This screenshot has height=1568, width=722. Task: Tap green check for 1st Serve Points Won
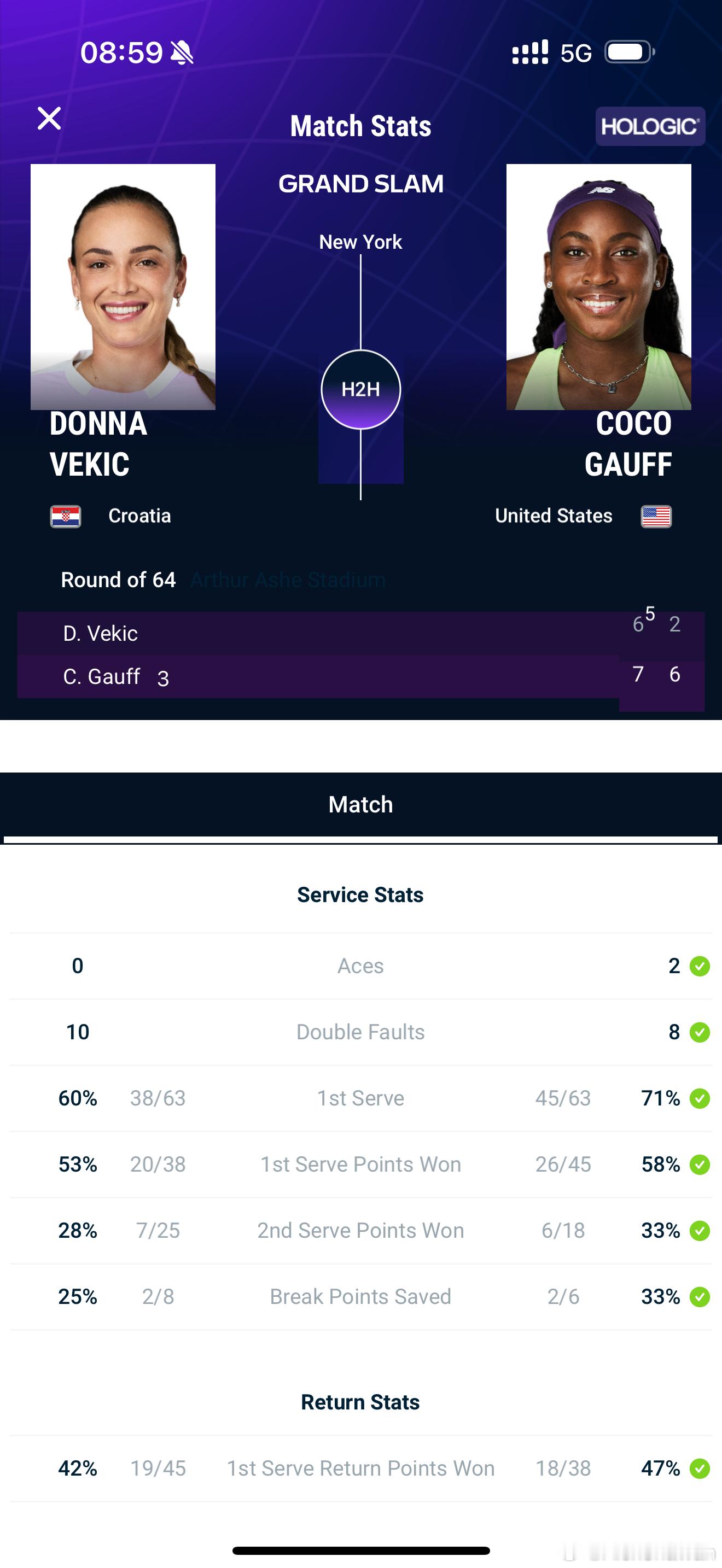point(700,1165)
